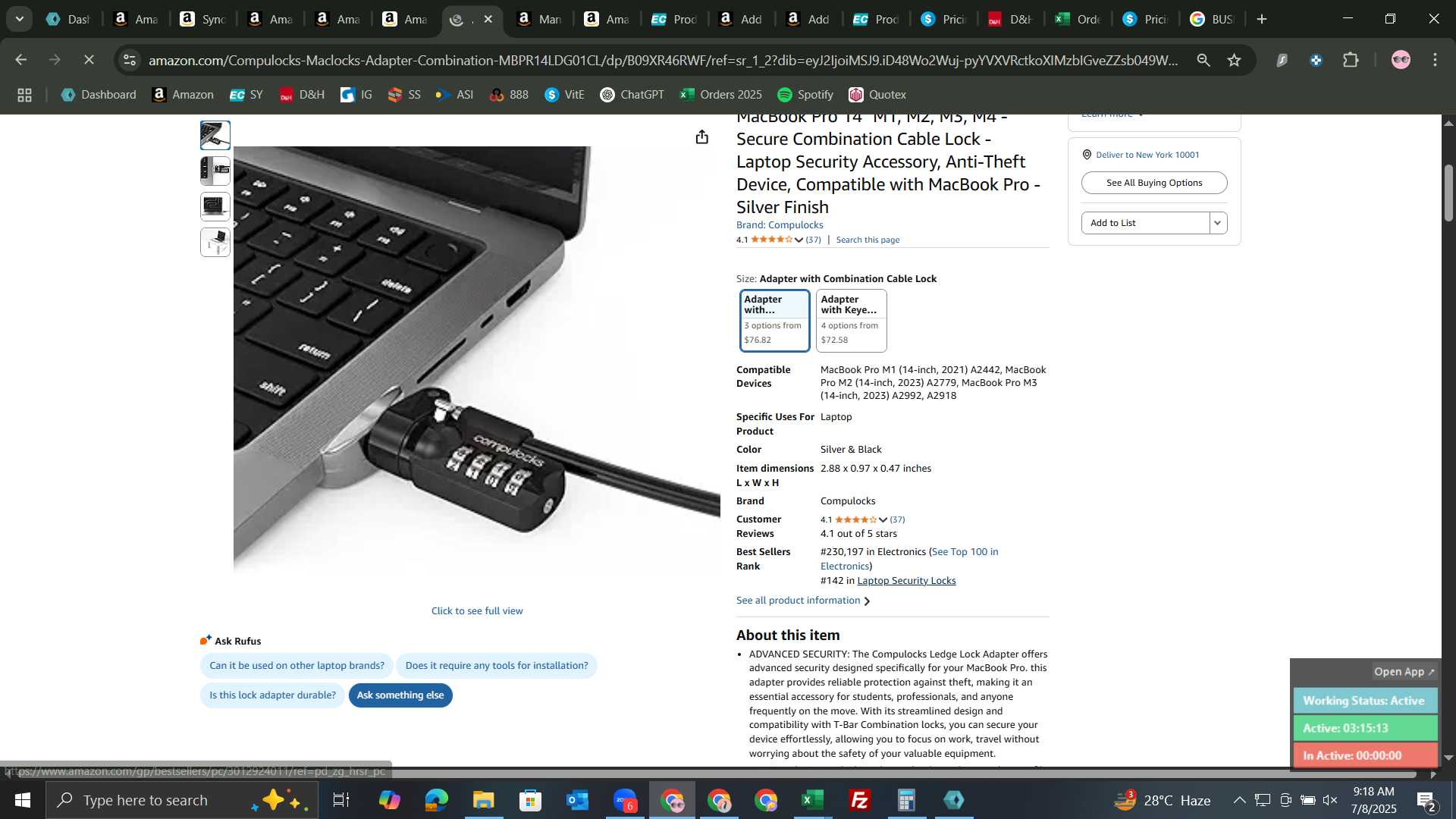Expand the Add to List dropdown arrow

[1218, 223]
